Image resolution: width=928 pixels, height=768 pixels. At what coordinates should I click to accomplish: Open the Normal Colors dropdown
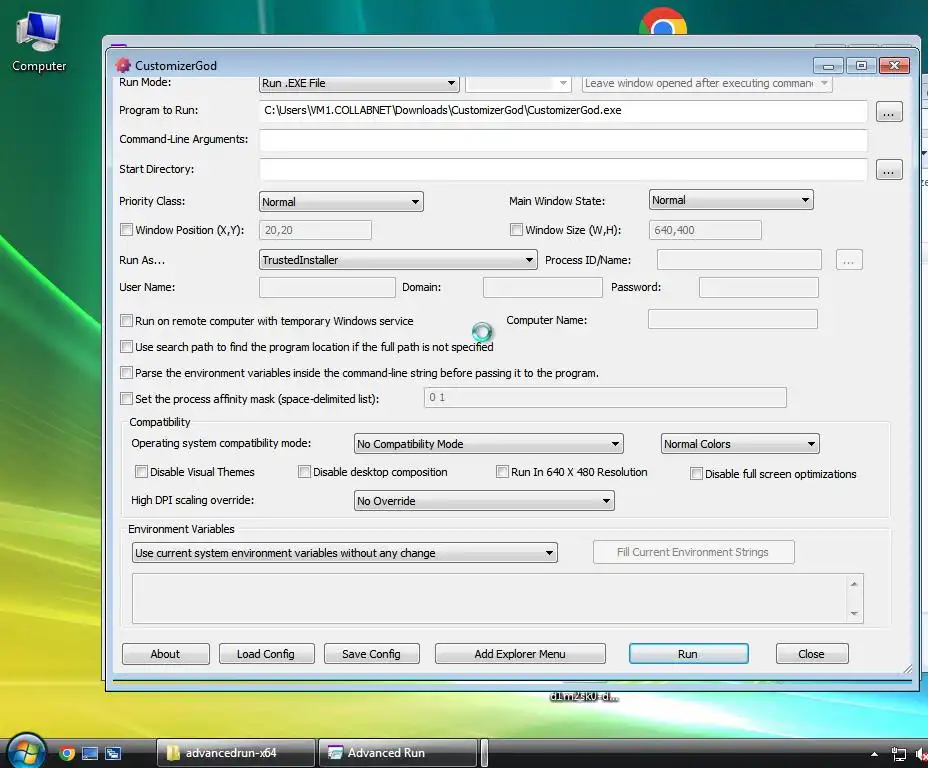point(740,444)
